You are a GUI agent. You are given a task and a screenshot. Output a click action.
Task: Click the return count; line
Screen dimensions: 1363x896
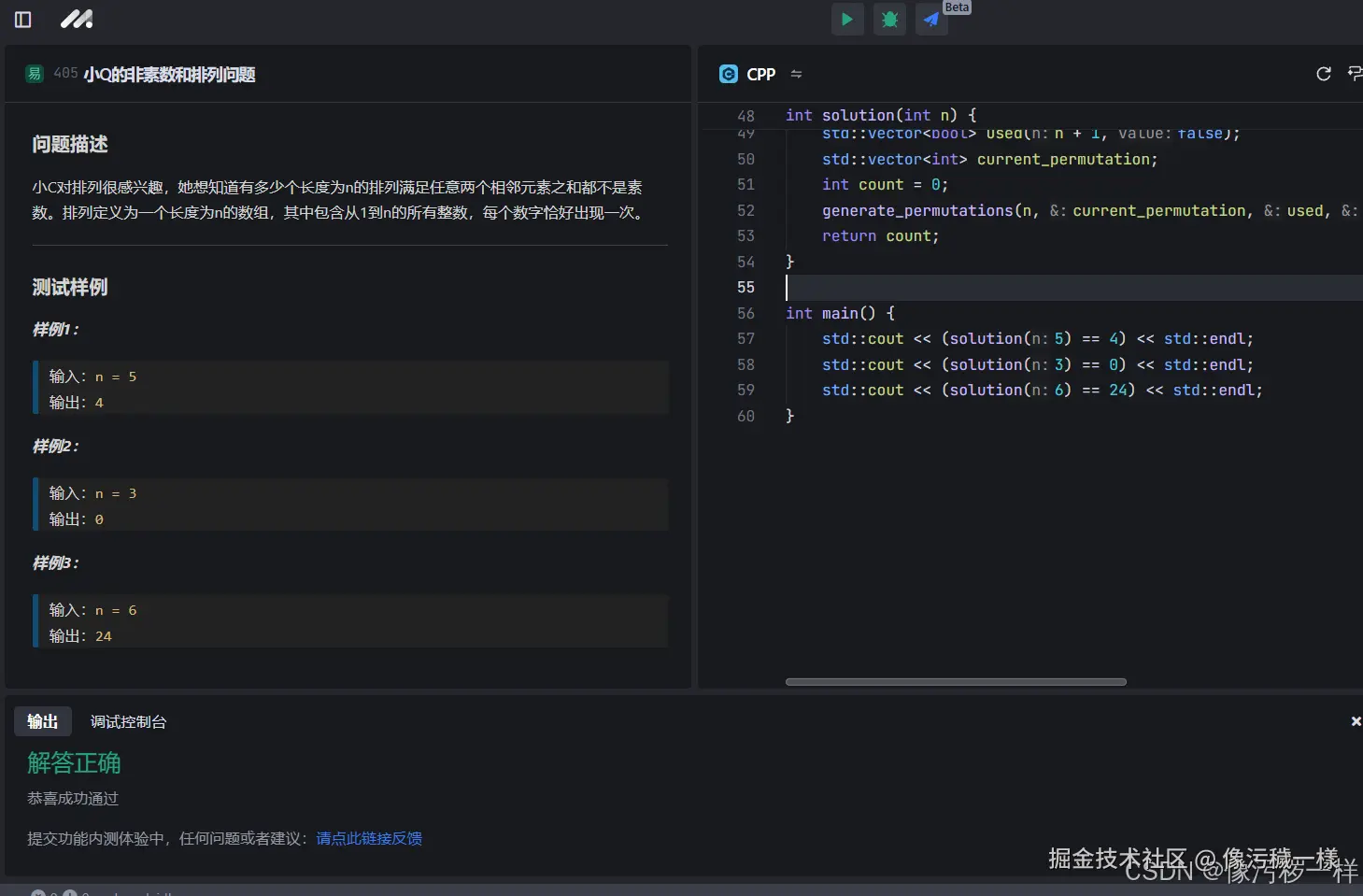pos(880,235)
